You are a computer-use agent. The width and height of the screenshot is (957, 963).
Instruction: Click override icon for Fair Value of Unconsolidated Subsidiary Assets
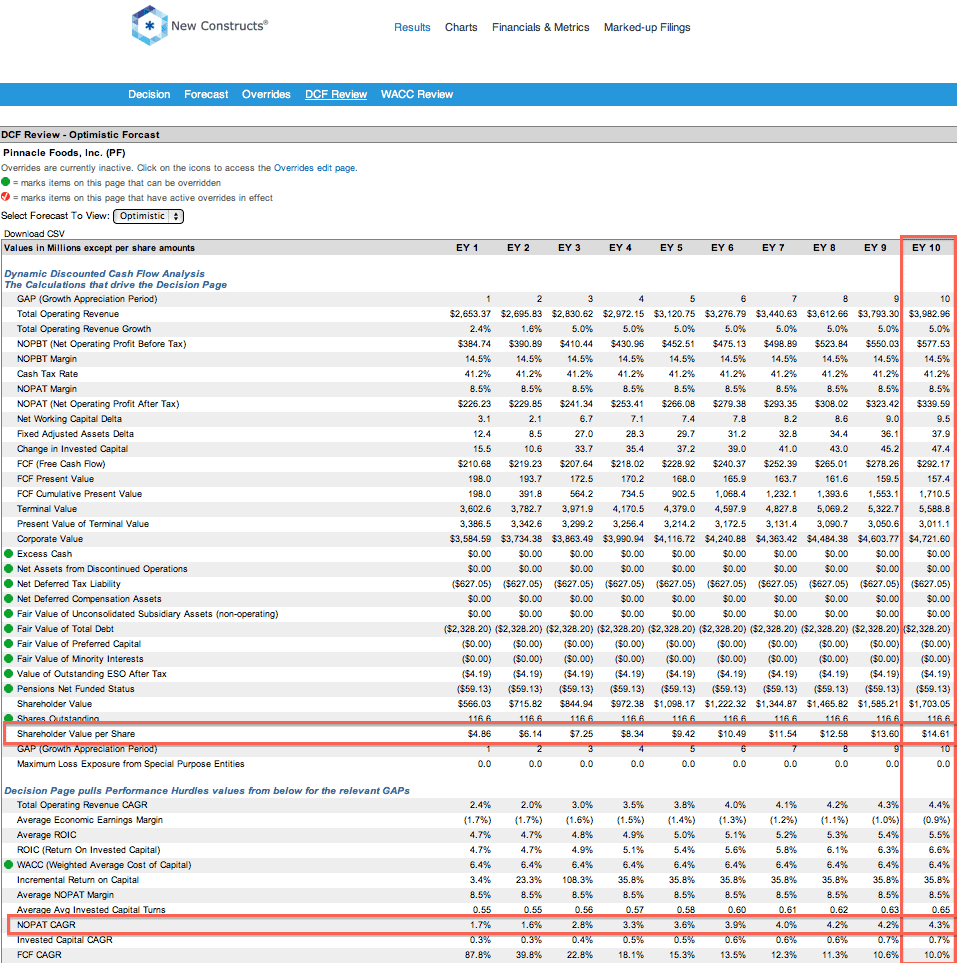[9, 614]
